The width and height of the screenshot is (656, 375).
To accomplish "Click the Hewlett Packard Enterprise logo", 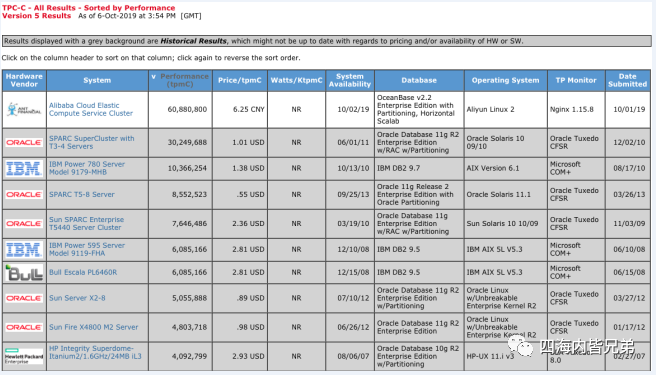I will click(x=24, y=356).
